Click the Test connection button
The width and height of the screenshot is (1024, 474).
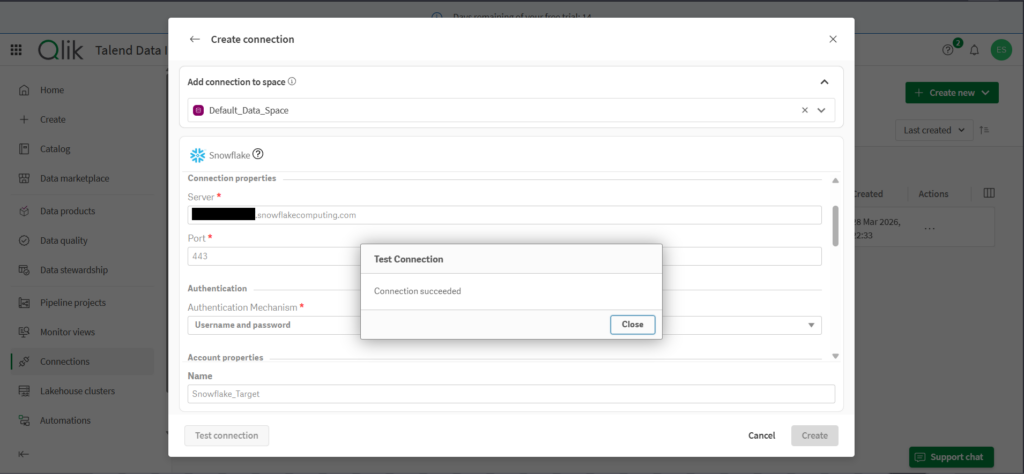[x=227, y=435]
